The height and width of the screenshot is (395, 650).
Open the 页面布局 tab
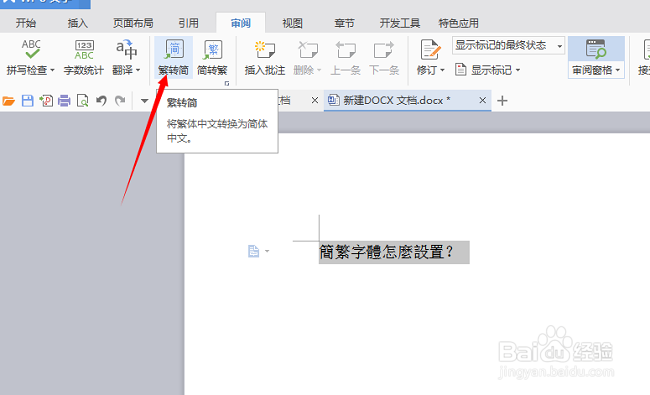click(x=133, y=23)
